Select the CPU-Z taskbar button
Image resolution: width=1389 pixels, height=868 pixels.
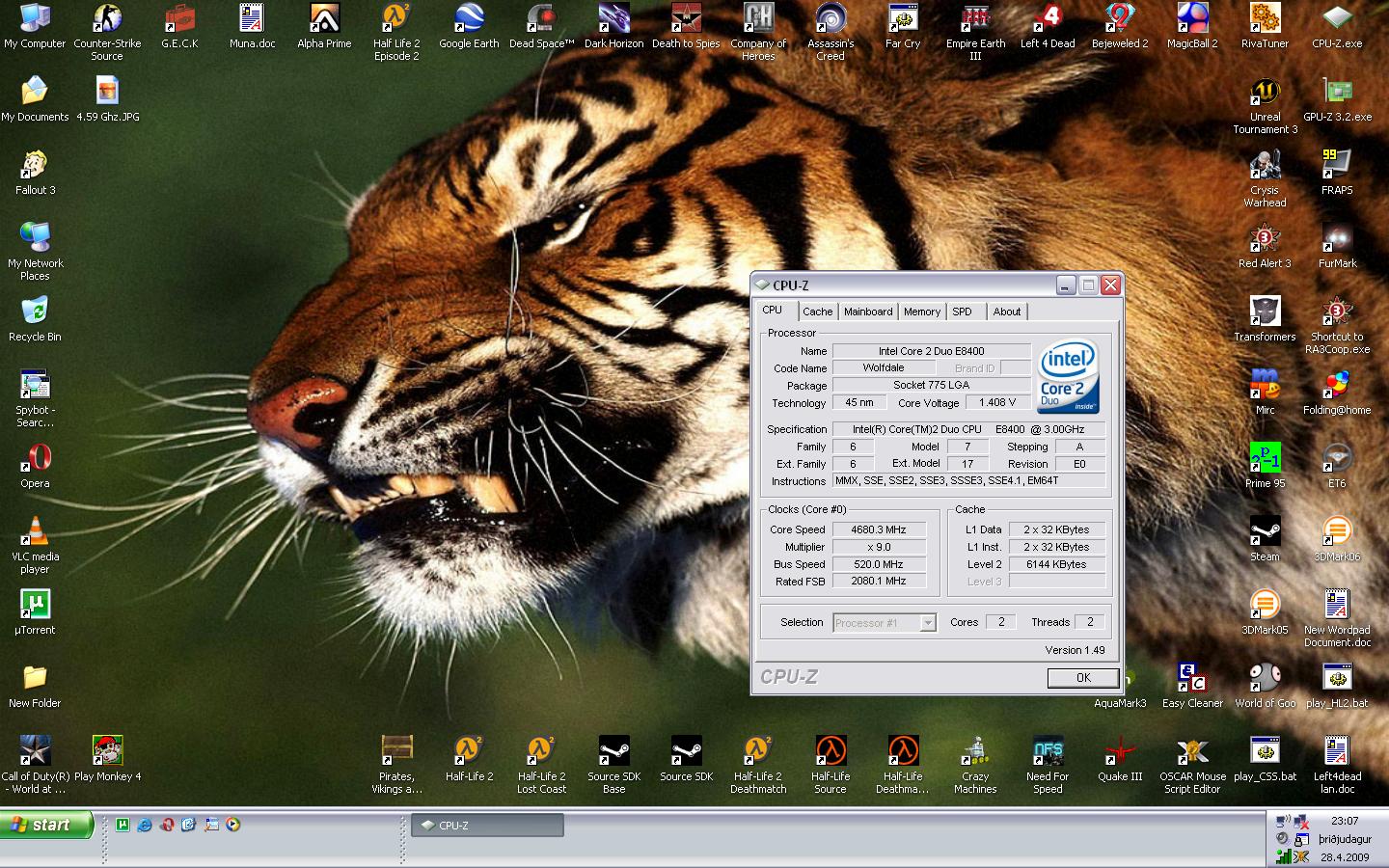pyautogui.click(x=487, y=826)
